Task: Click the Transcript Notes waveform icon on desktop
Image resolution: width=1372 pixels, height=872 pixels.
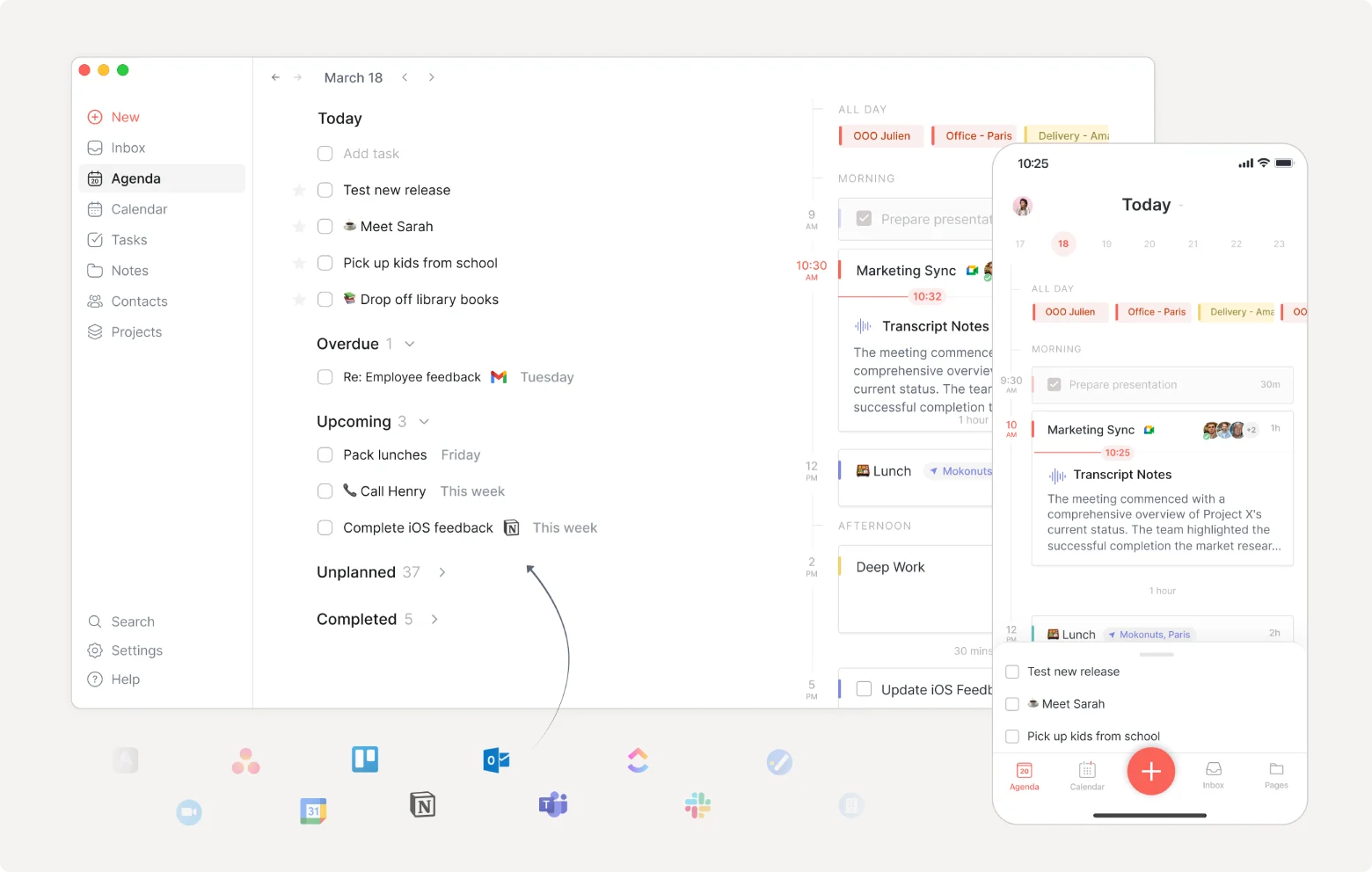Action: (863, 326)
